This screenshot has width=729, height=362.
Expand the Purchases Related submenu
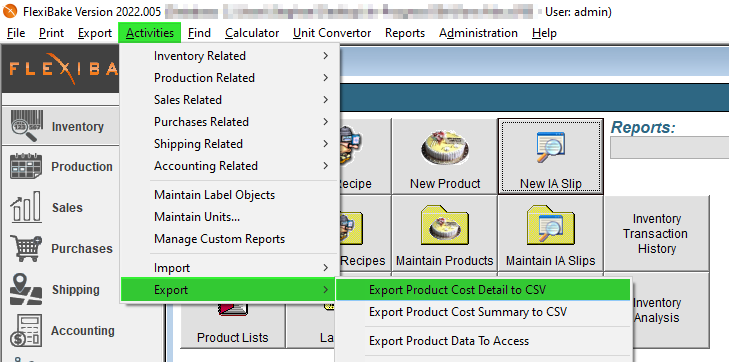[x=228, y=122]
